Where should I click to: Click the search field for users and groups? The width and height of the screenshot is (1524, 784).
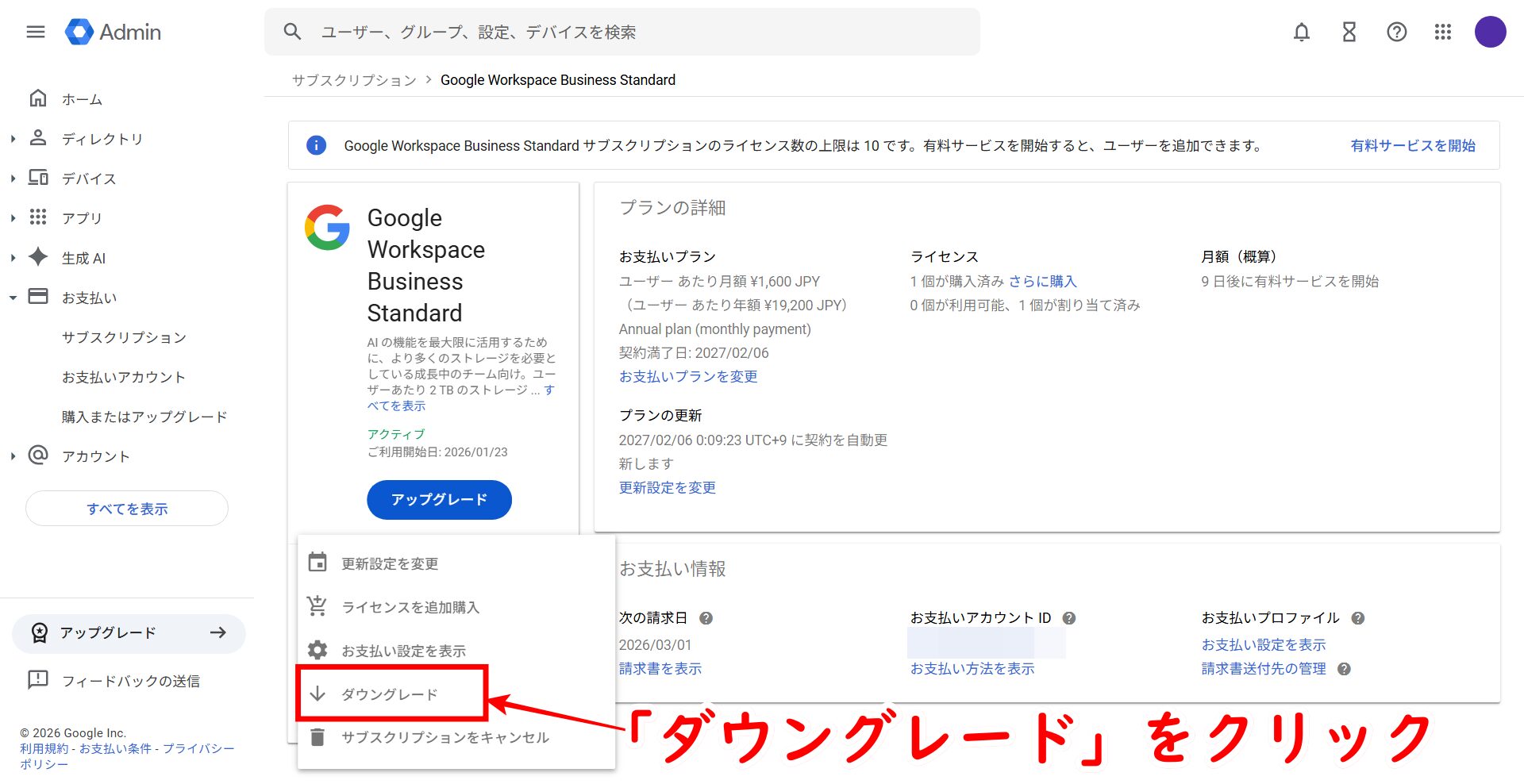(635, 32)
